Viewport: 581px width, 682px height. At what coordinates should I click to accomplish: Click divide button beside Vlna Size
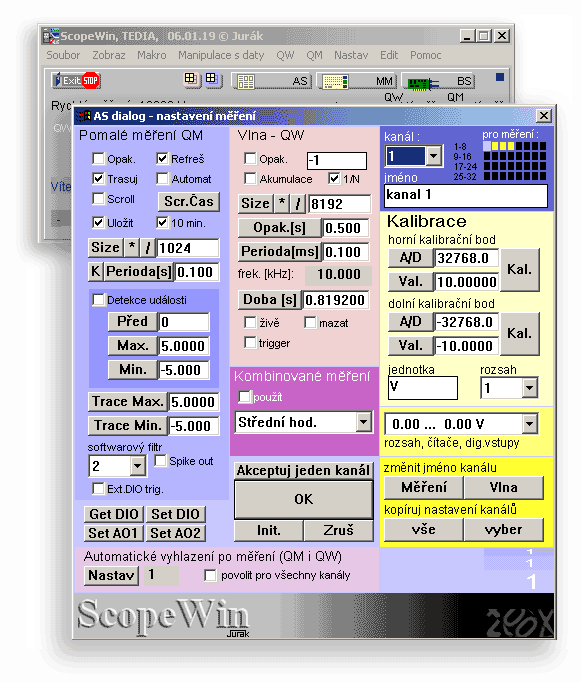click(298, 204)
